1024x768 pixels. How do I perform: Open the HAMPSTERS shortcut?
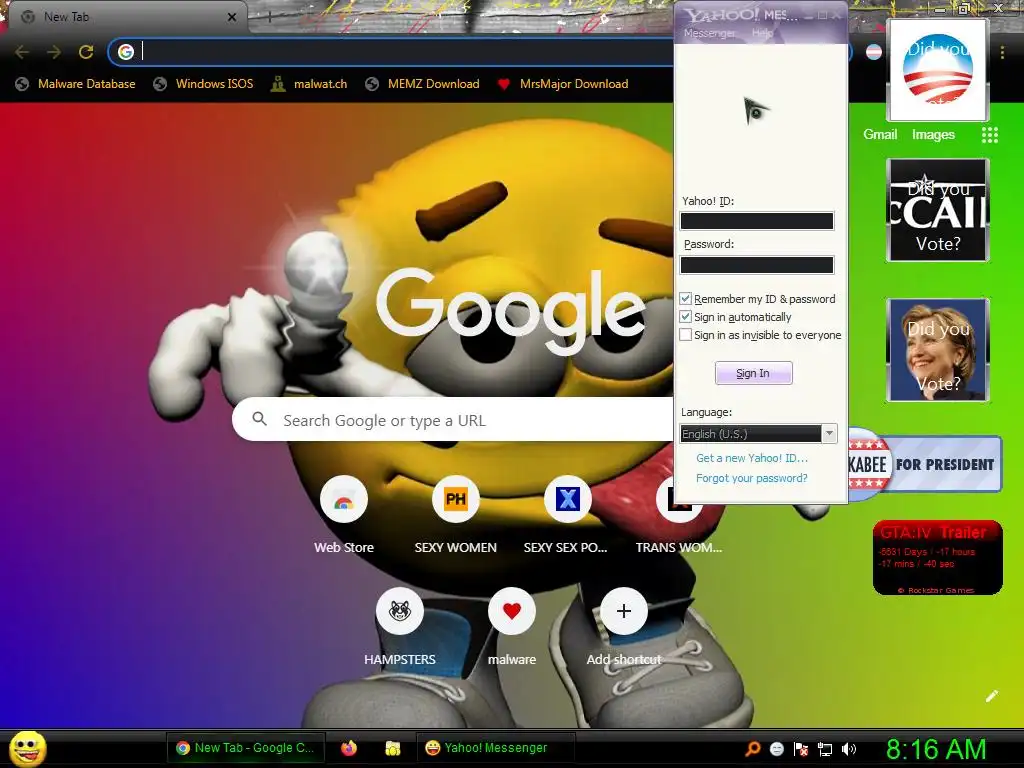tap(400, 611)
